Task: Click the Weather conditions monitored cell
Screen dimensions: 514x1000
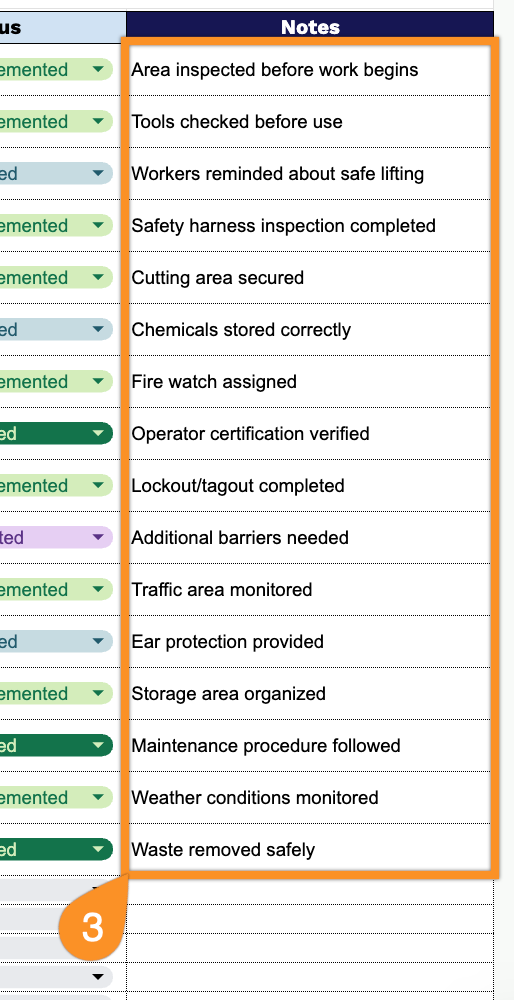Action: 310,797
